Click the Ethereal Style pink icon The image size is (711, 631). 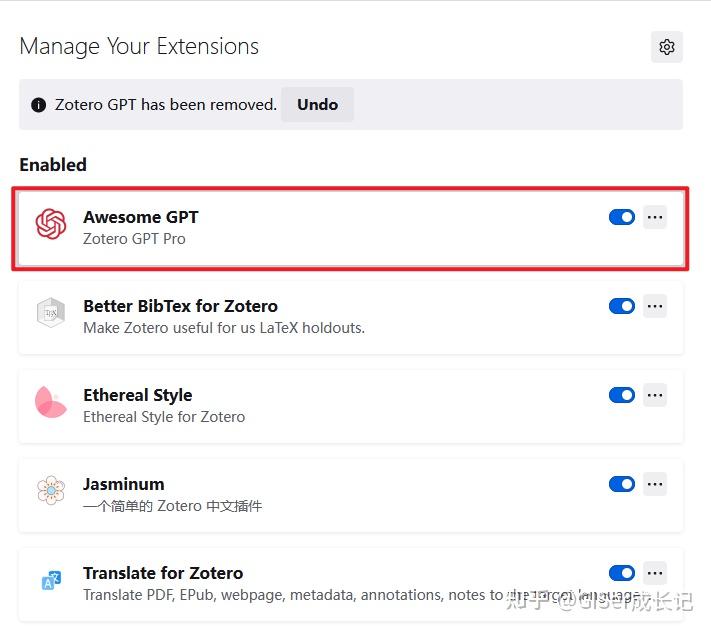point(50,402)
